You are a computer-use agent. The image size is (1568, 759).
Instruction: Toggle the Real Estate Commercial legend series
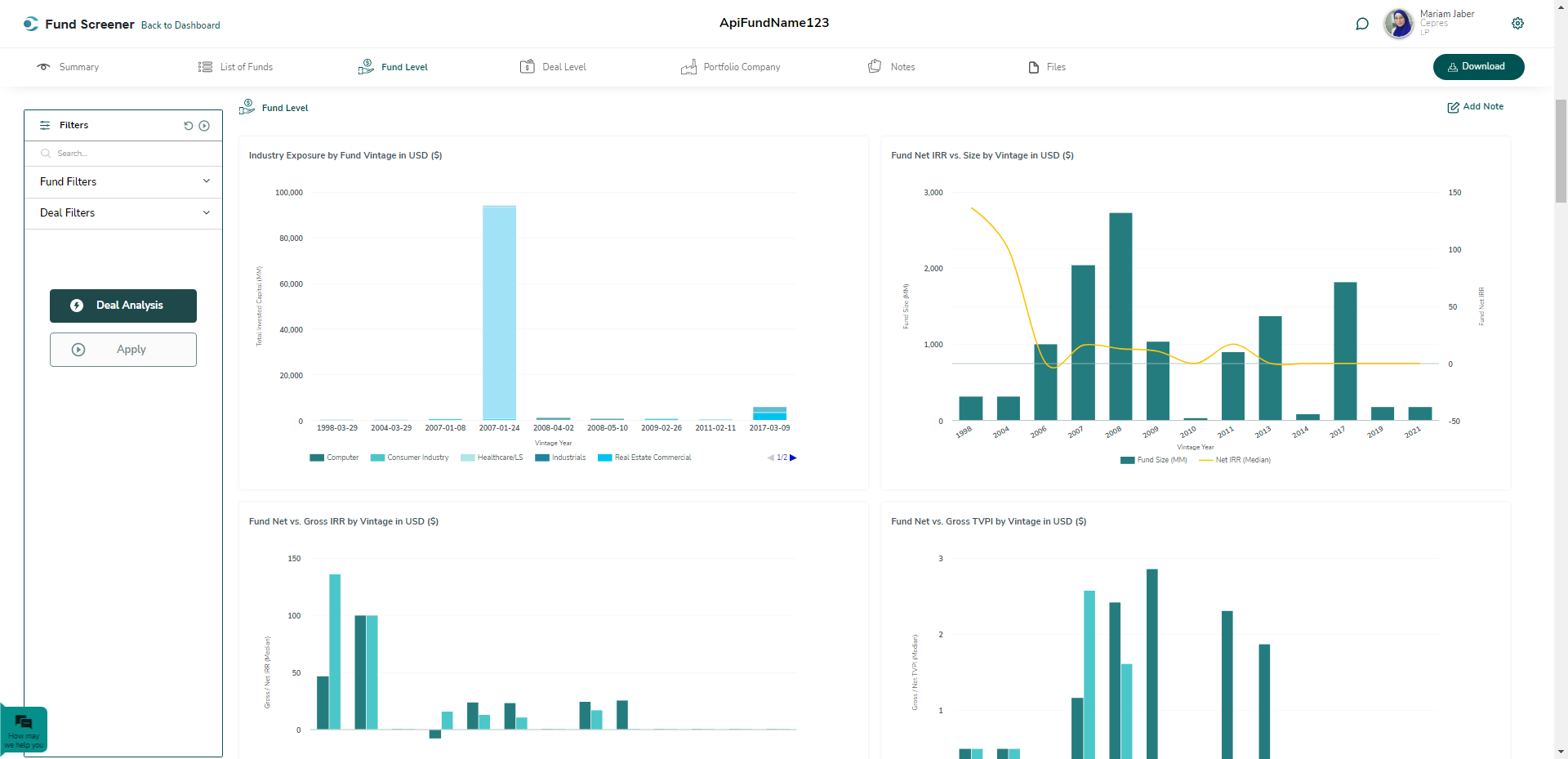644,458
